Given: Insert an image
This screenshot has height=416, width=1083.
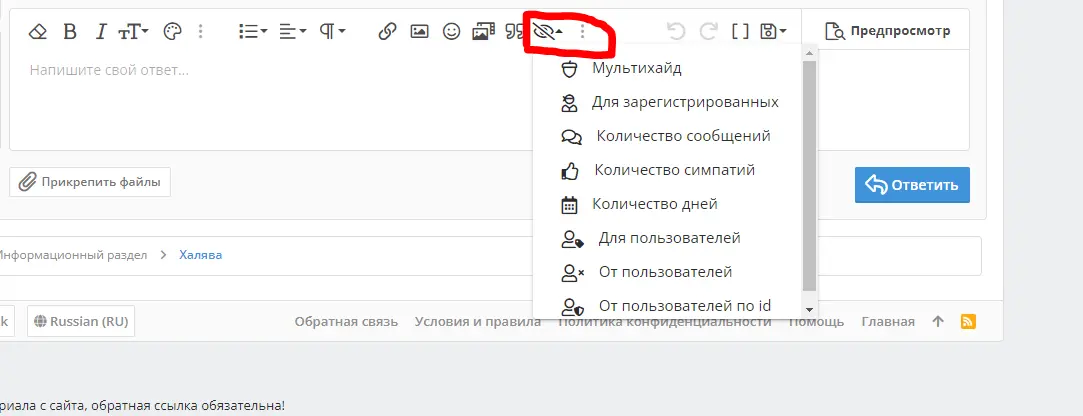Looking at the screenshot, I should pos(419,31).
